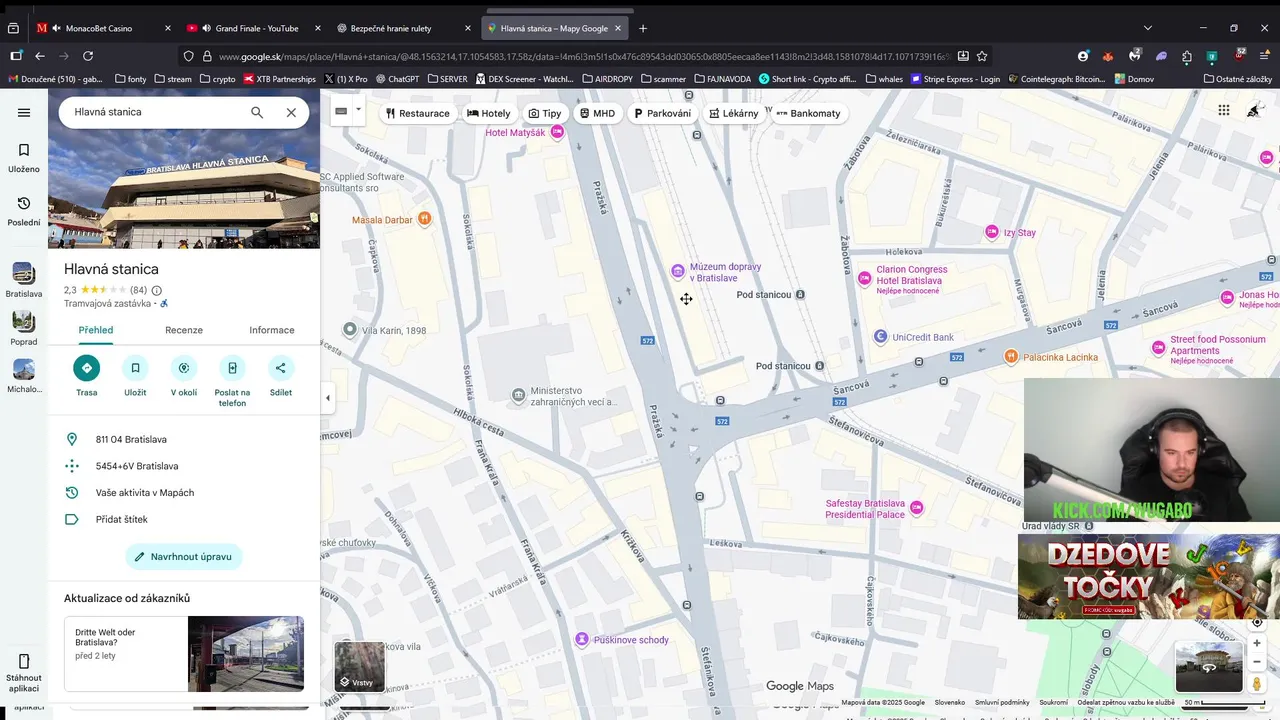Open the route options dropdown arrow
The image size is (1280, 720).
(x=359, y=110)
